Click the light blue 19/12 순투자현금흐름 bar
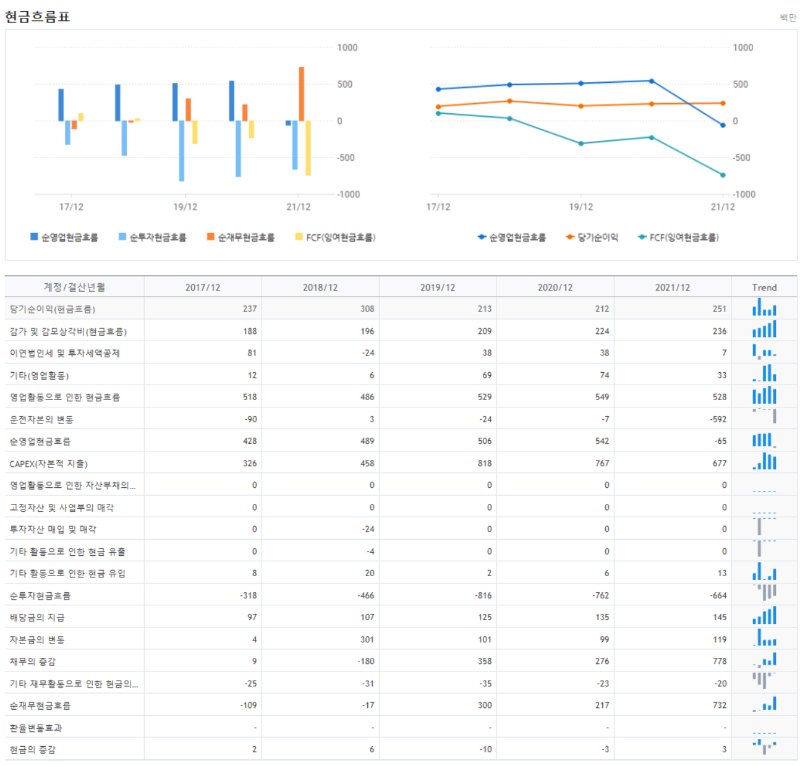 click(182, 151)
